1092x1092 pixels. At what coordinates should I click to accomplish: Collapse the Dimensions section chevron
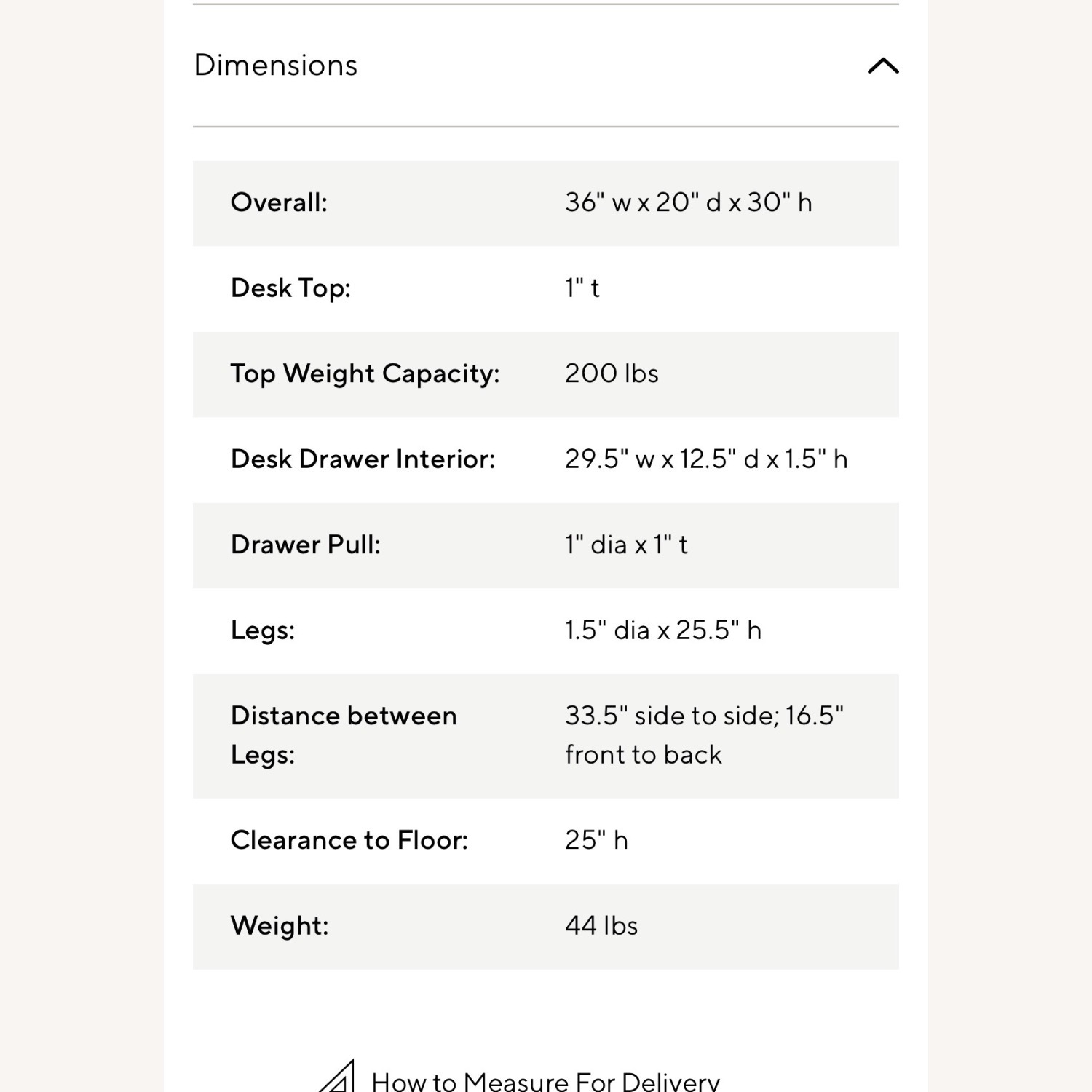[883, 66]
